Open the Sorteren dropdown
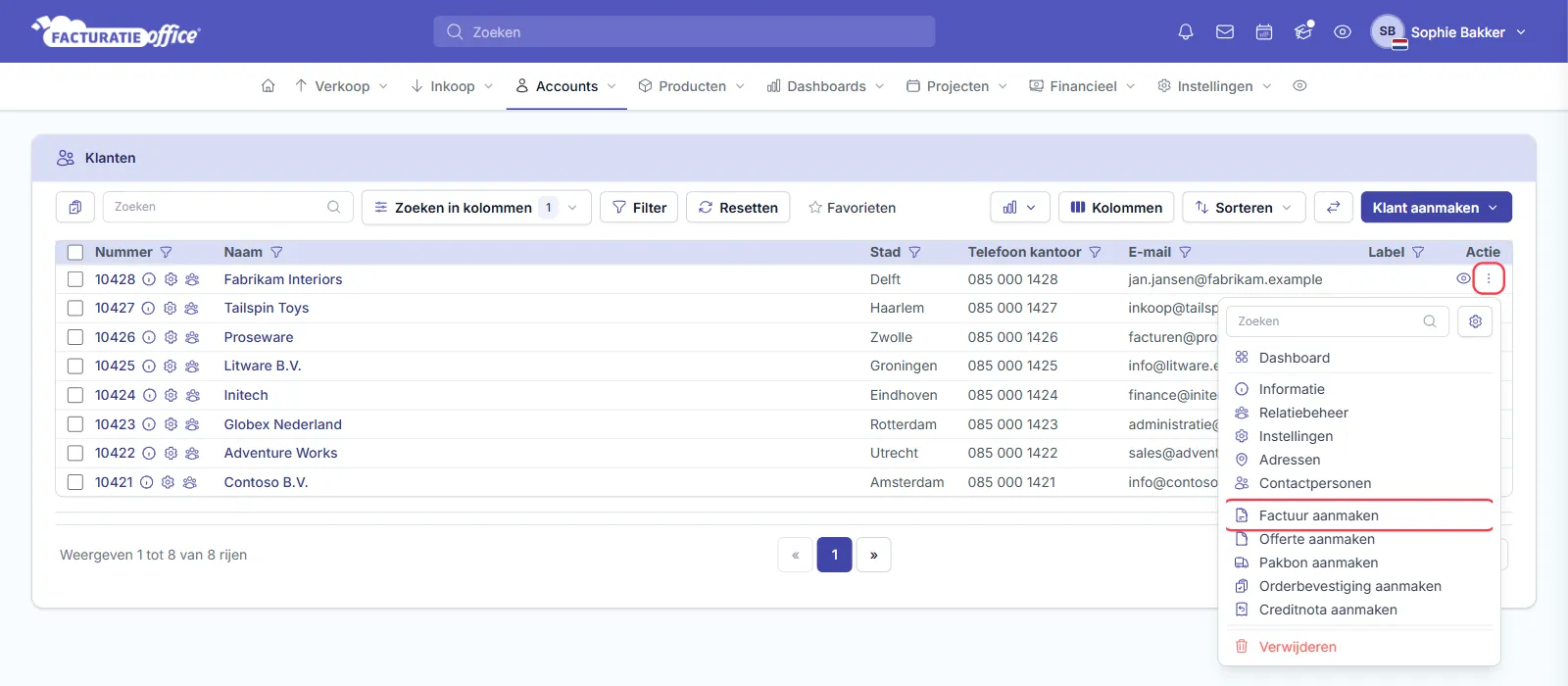Viewport: 1568px width, 686px height. (x=1244, y=207)
